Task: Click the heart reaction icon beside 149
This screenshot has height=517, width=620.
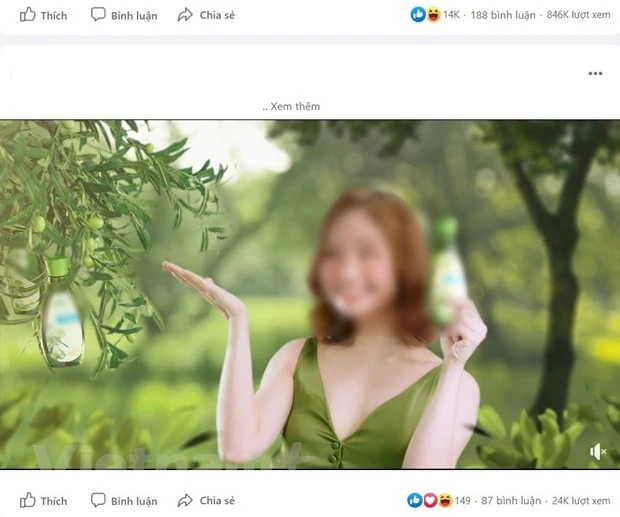Action: (x=430, y=500)
